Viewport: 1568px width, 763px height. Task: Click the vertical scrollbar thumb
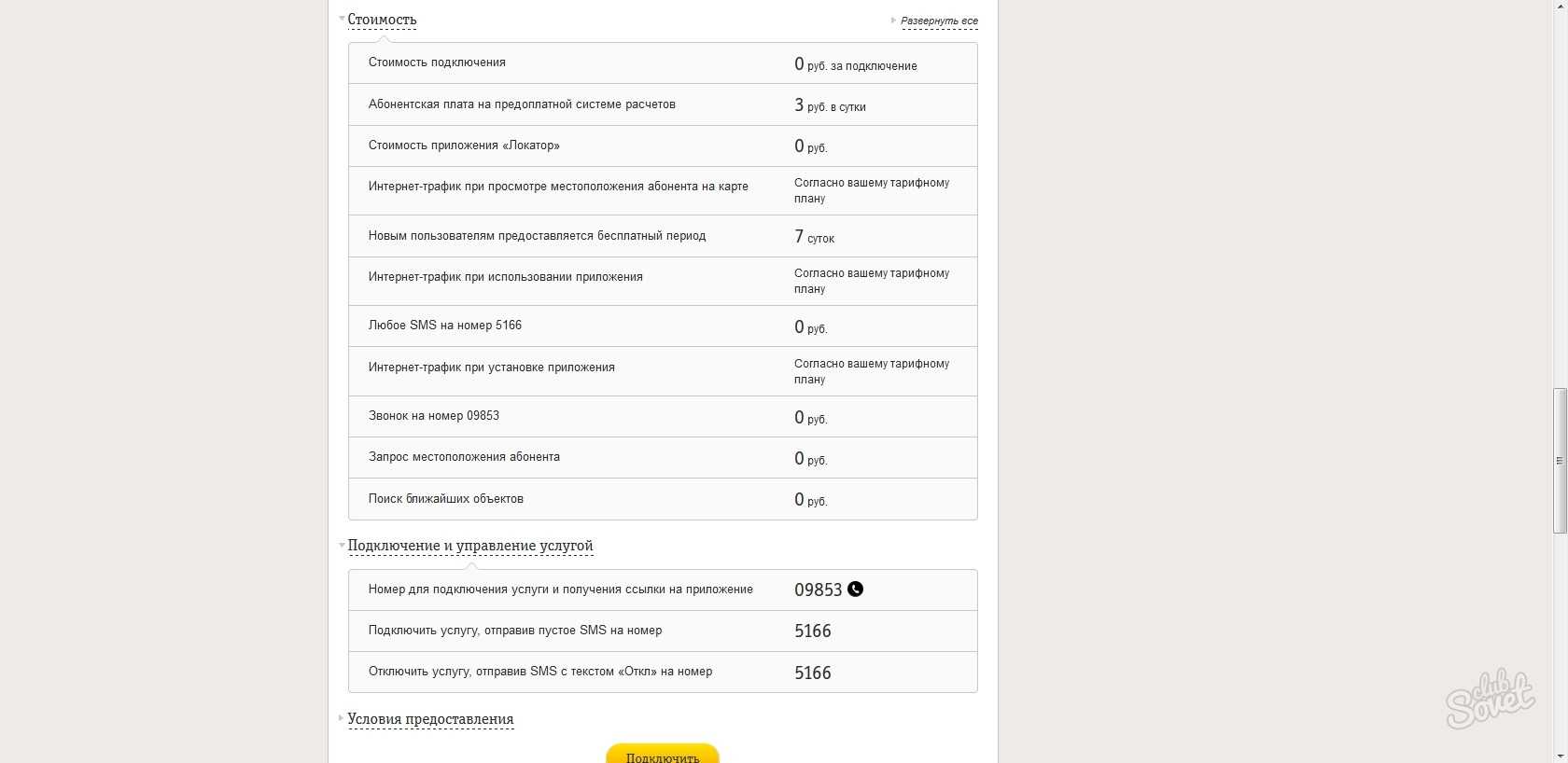coord(1560,460)
